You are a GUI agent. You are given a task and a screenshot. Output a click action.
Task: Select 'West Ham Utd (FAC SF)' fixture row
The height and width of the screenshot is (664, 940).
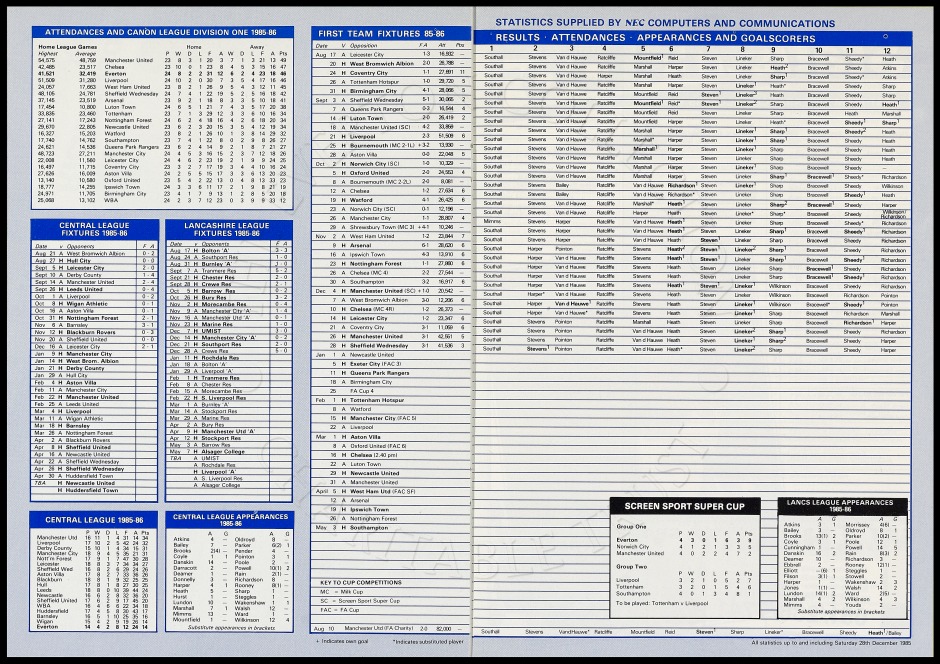click(382, 491)
